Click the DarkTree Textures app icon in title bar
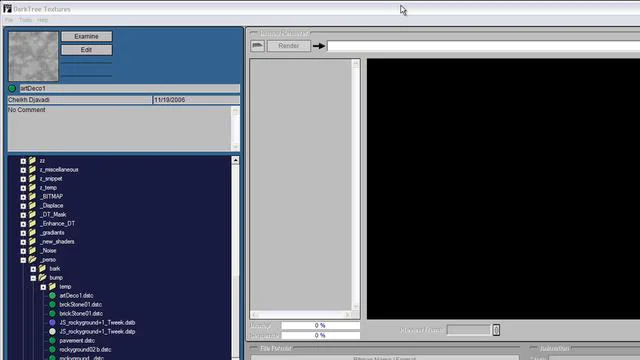Viewport: 640px width, 360px height. 7,9
